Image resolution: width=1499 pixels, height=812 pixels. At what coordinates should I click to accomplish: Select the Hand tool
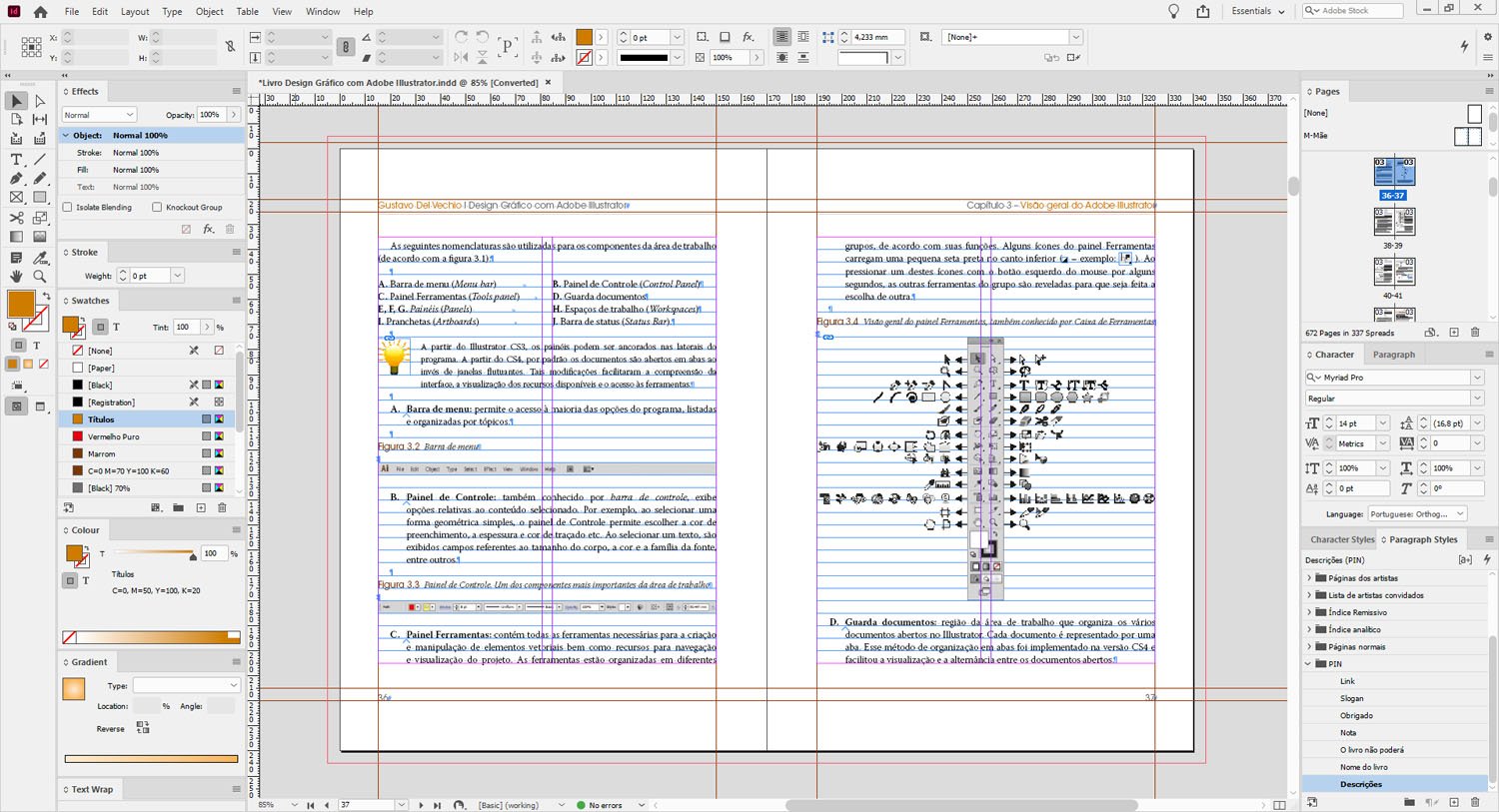(x=16, y=276)
